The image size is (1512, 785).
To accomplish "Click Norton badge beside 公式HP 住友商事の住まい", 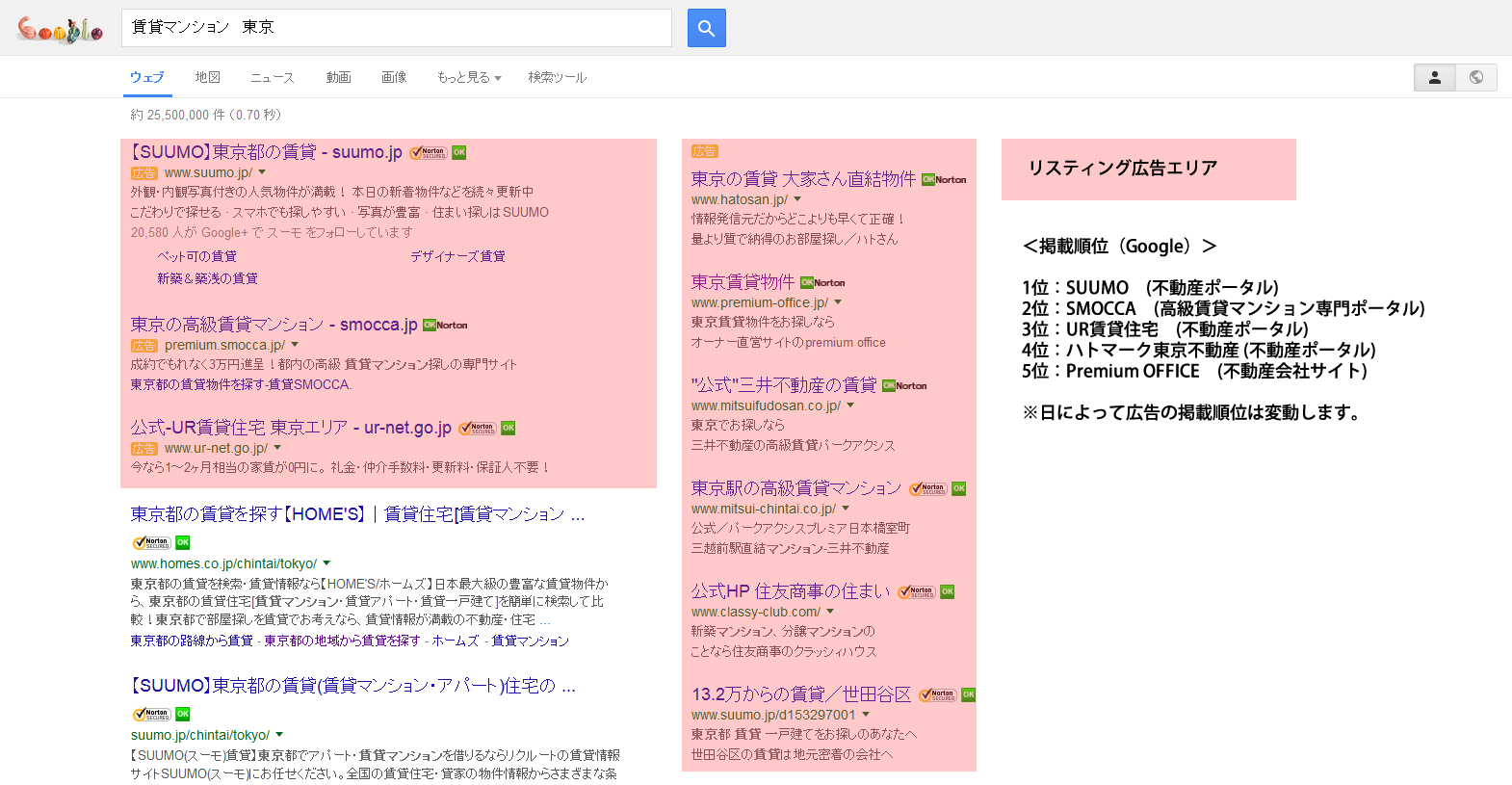I will (917, 591).
